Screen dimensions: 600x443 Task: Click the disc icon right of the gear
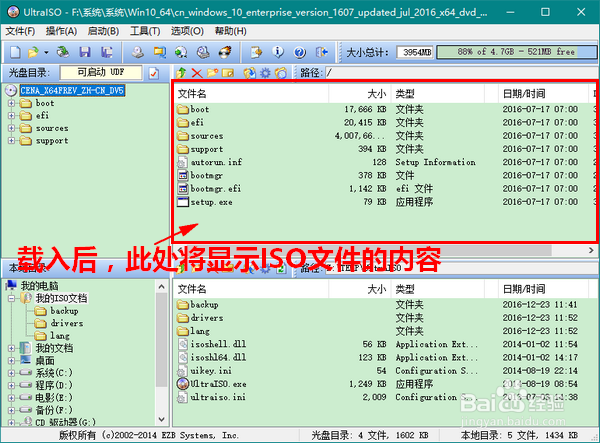tap(281, 73)
